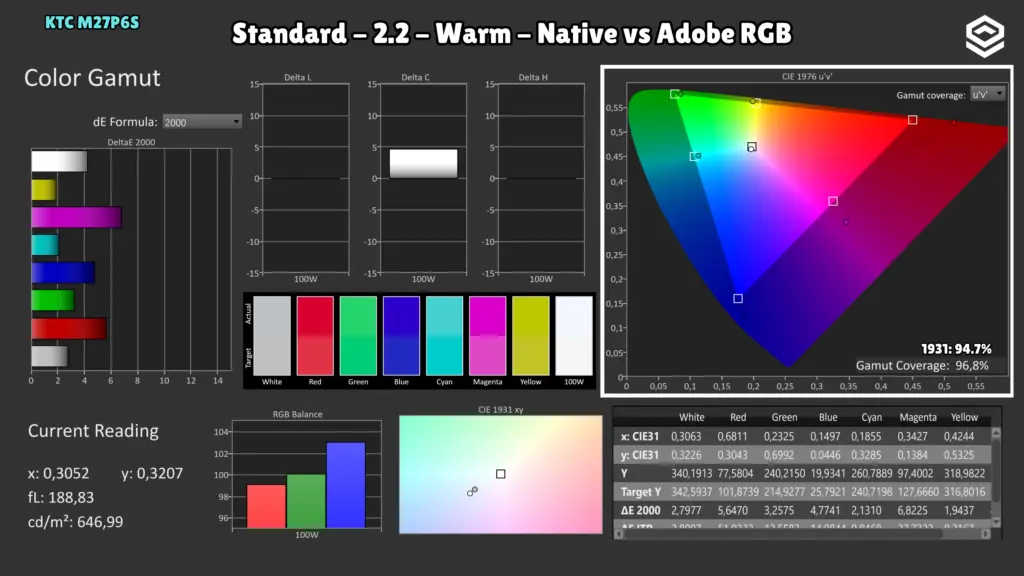Click the 'x: 0,3052' current reading
Viewport: 1024px width, 576px height.
tap(58, 473)
